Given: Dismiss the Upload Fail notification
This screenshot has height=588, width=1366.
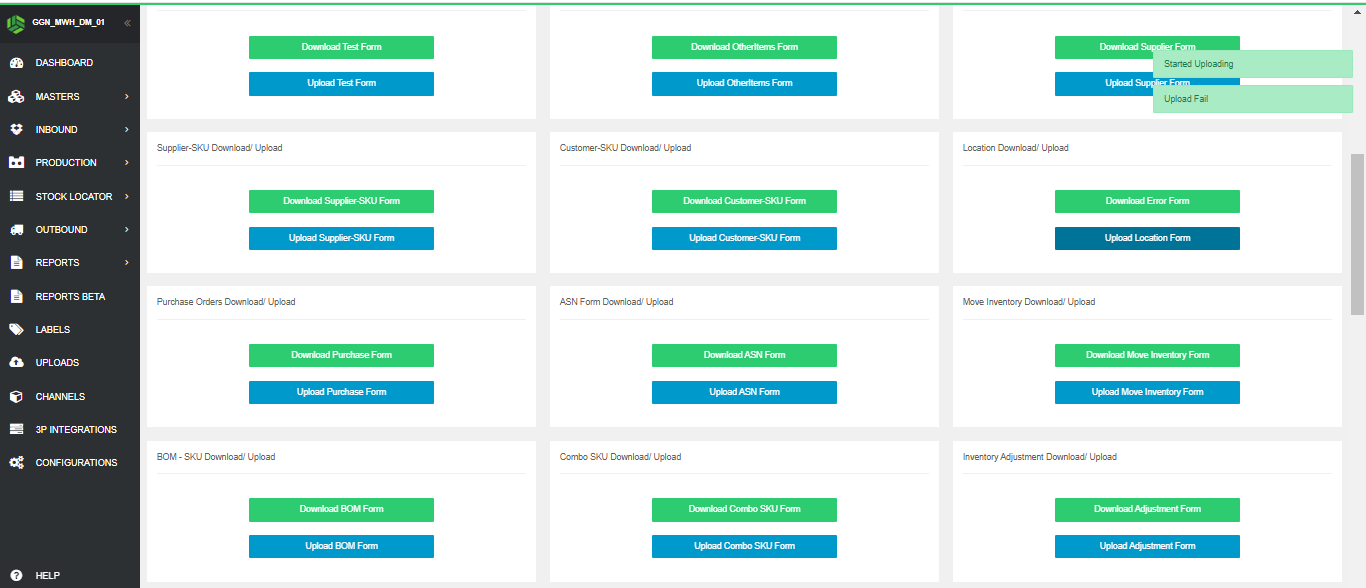Looking at the screenshot, I should click(x=1252, y=99).
